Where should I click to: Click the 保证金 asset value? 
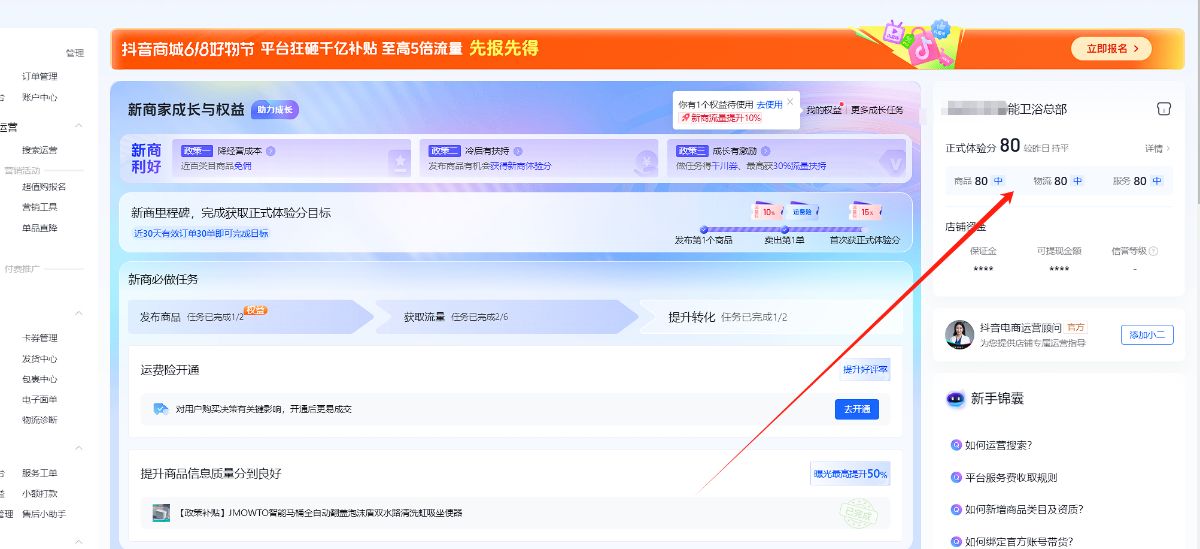point(983,269)
